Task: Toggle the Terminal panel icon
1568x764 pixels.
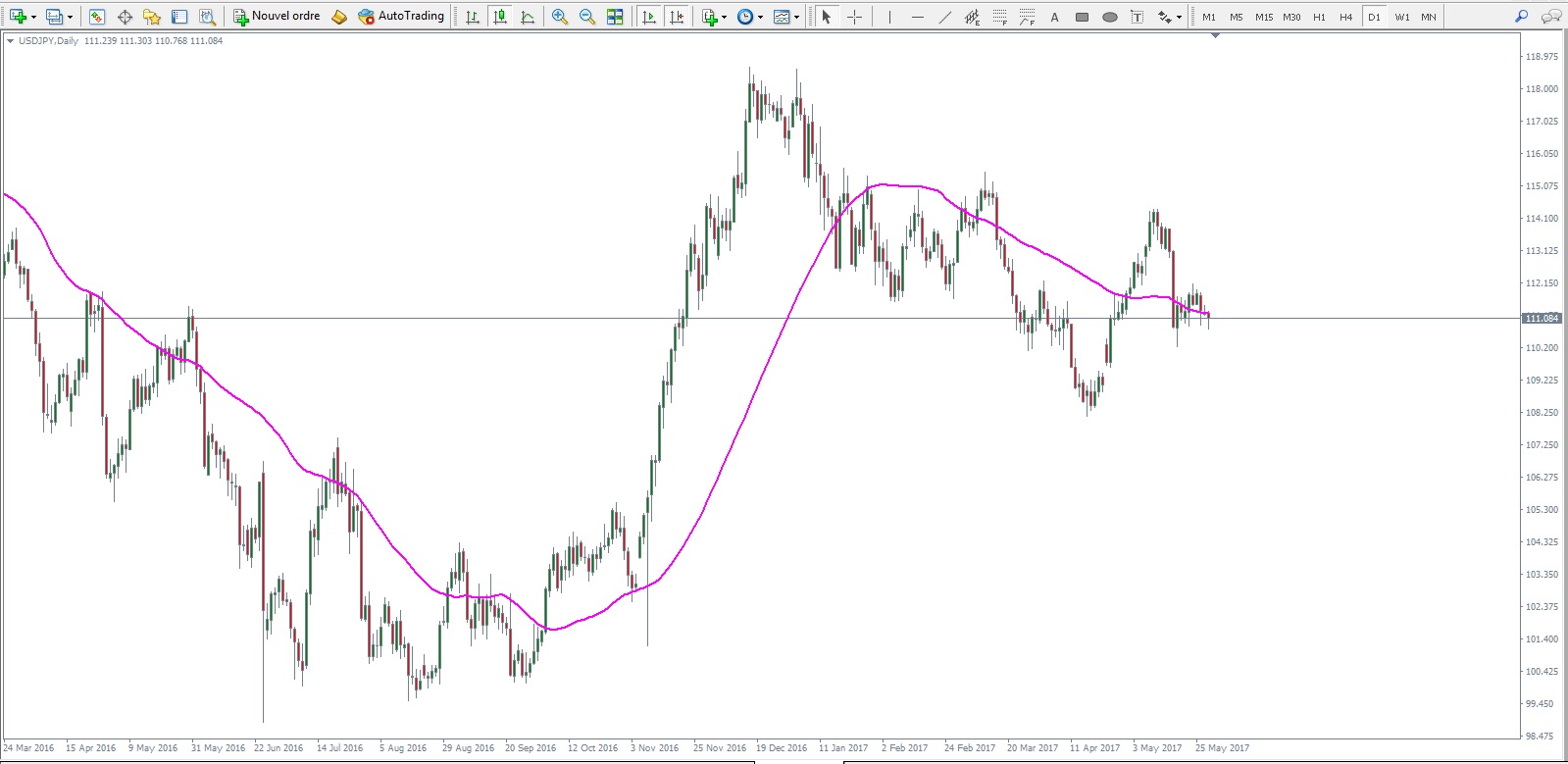Action: [x=179, y=17]
